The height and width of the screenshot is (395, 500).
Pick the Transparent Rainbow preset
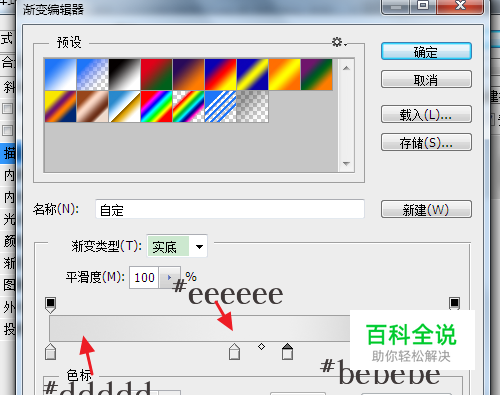click(x=188, y=107)
